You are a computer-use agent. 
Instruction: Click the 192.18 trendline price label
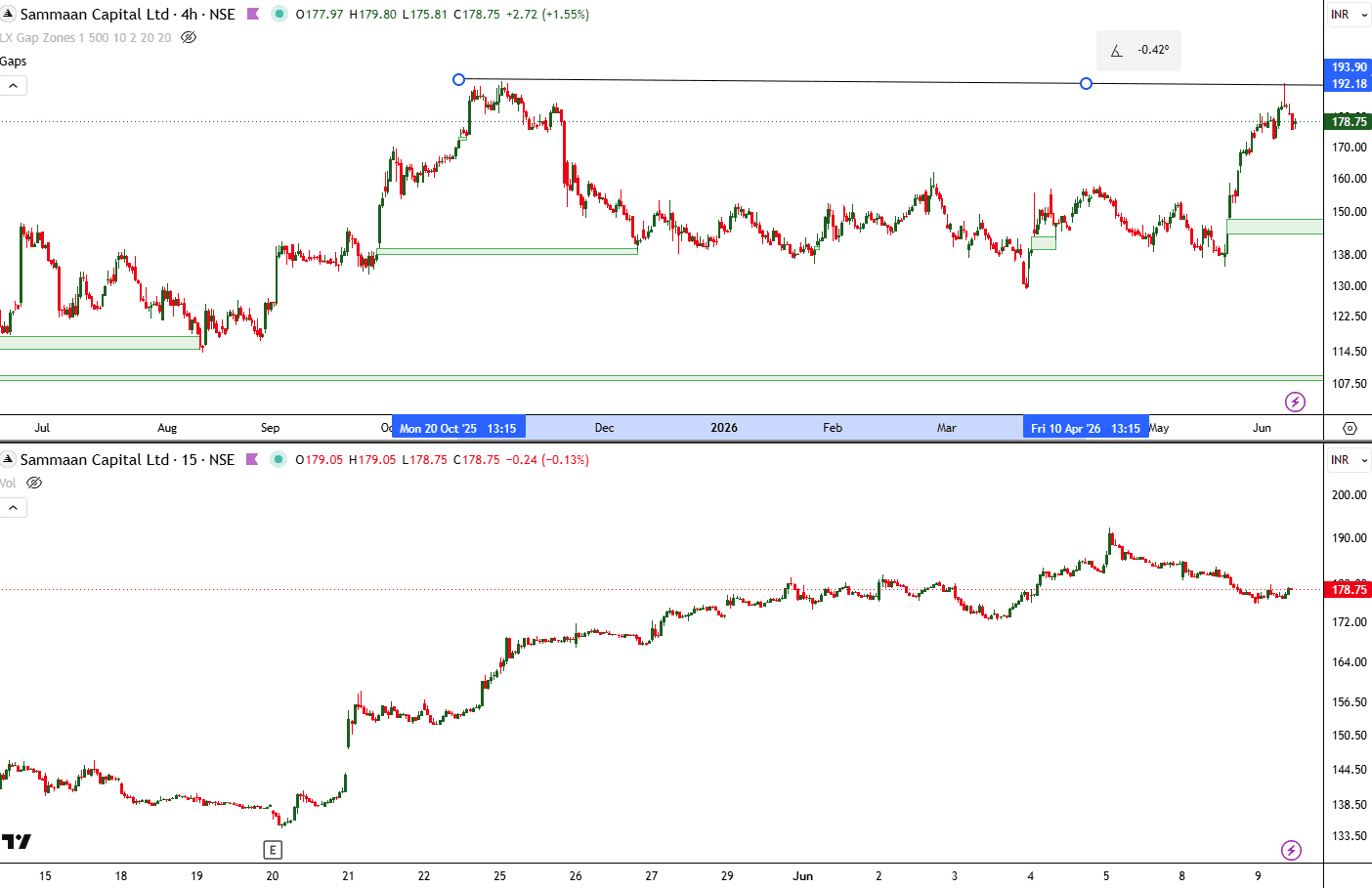1349,84
